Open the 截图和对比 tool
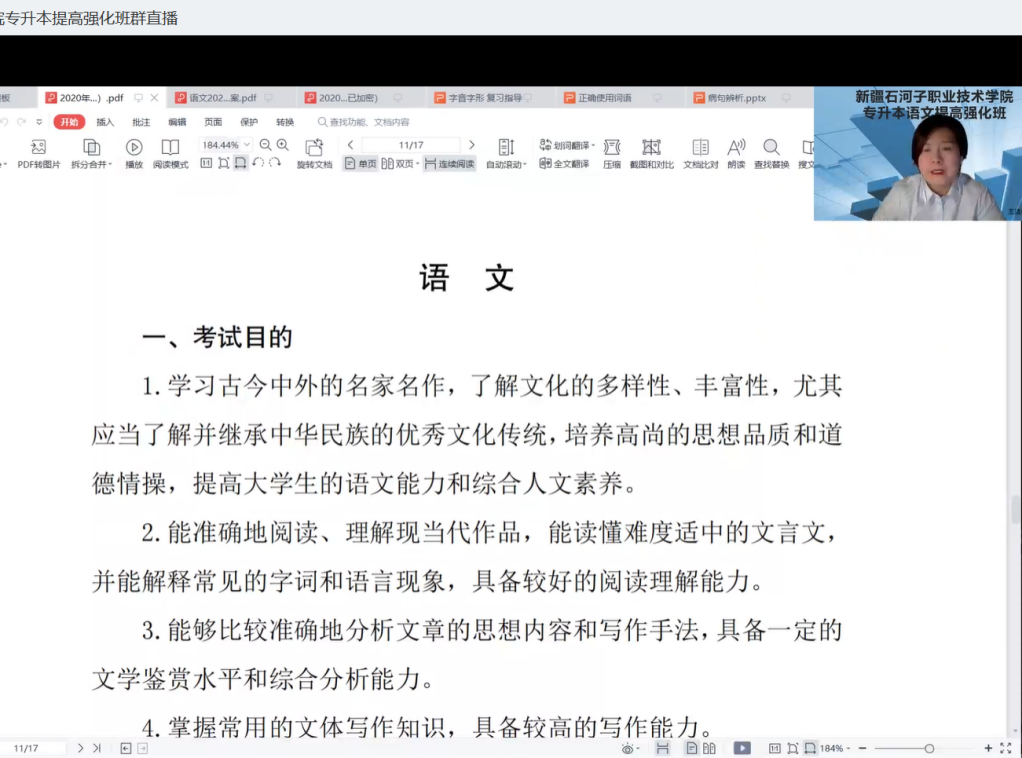Screen dimensions: 1022x758 coord(651,148)
